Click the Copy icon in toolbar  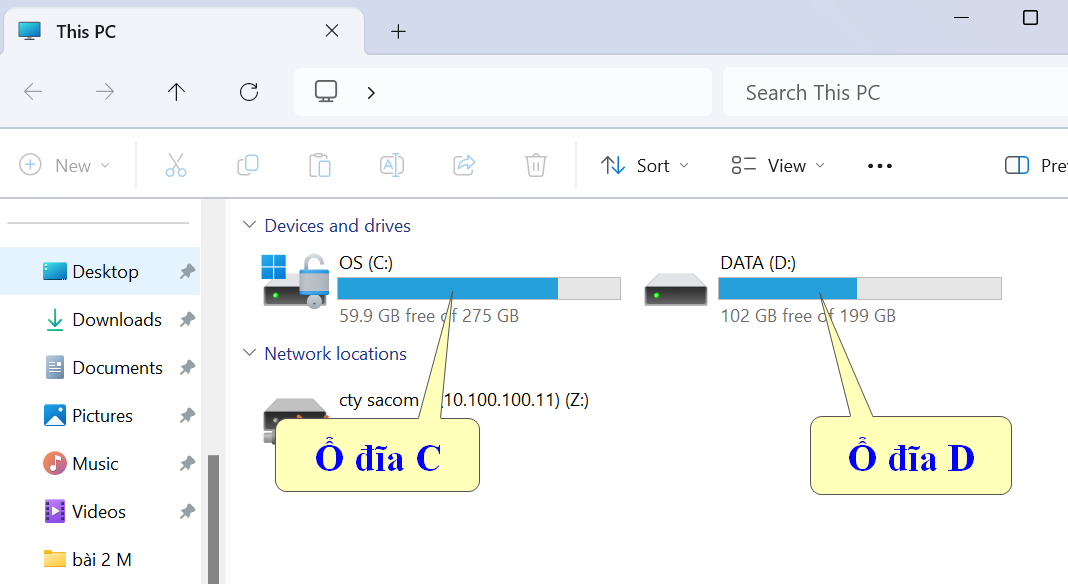coord(248,166)
